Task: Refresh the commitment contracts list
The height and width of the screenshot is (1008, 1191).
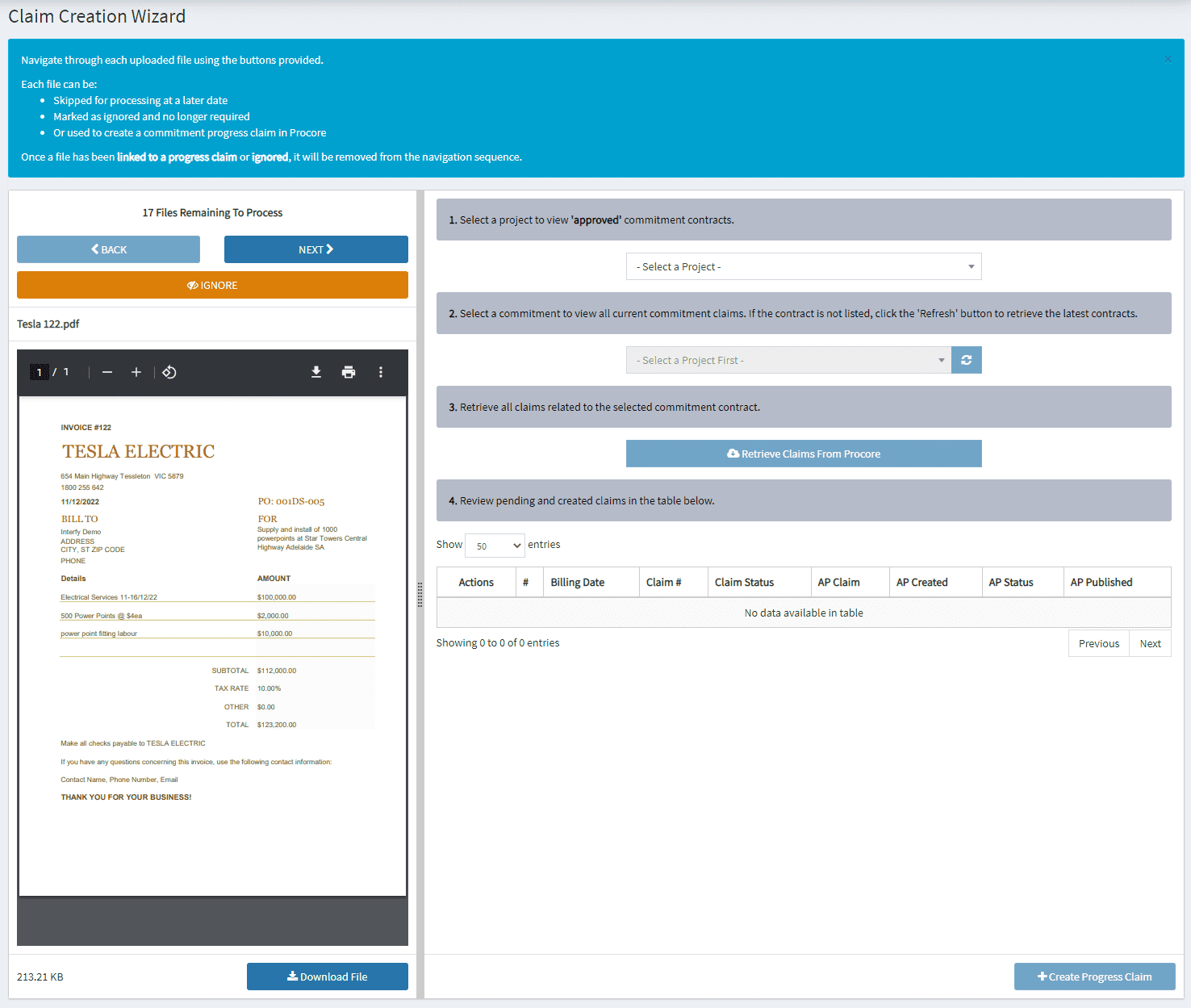Action: (966, 359)
